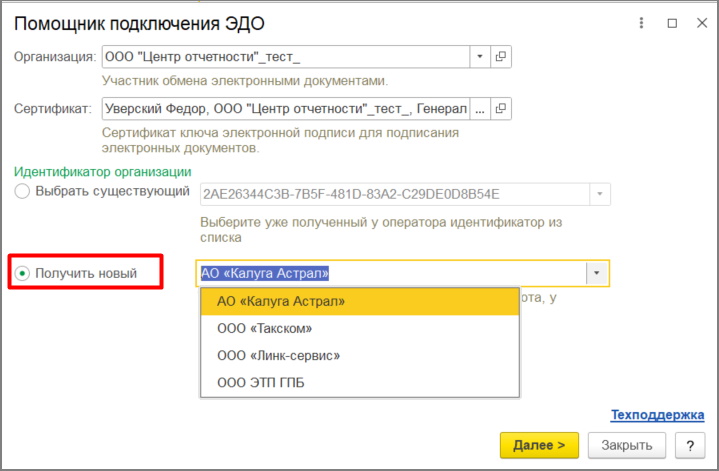The image size is (719, 471).
Task: Choose ООО «Такском» from the list
Action: [360, 328]
